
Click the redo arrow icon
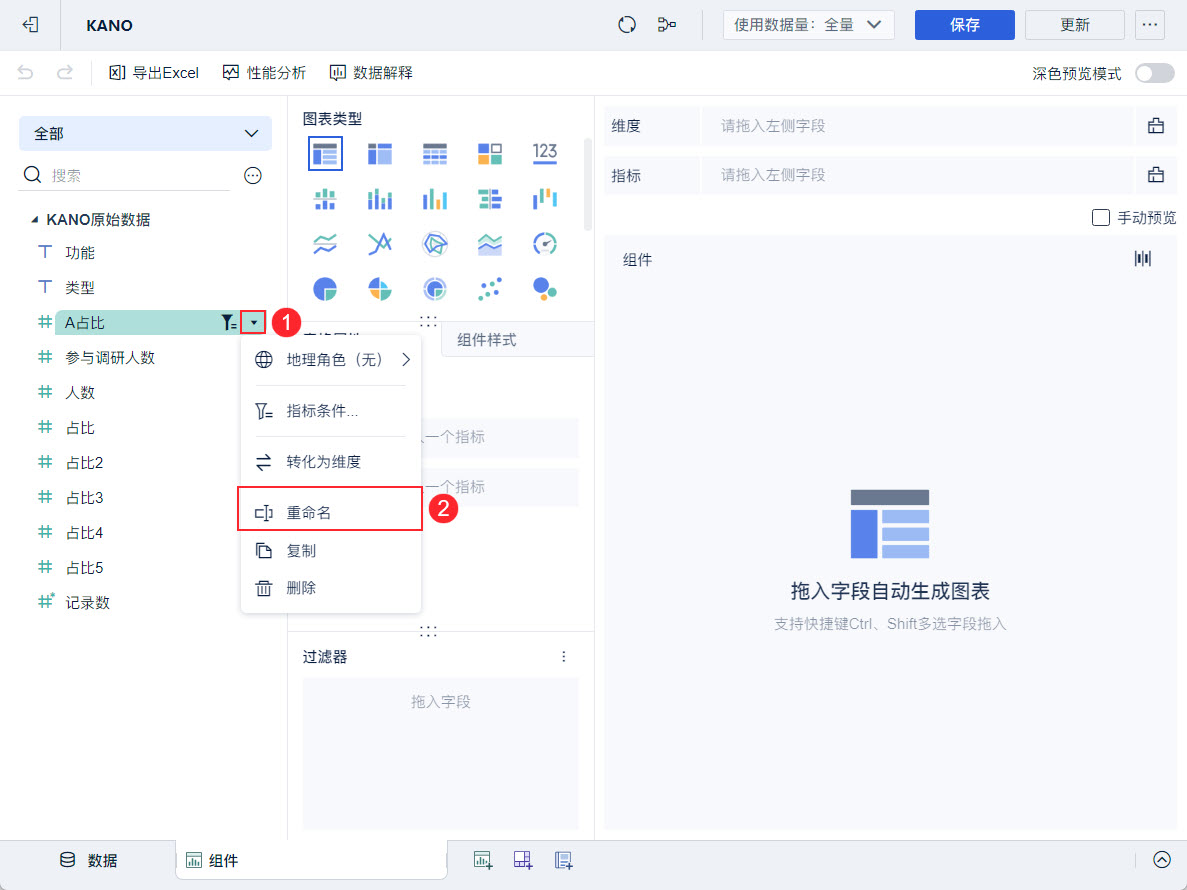(65, 73)
